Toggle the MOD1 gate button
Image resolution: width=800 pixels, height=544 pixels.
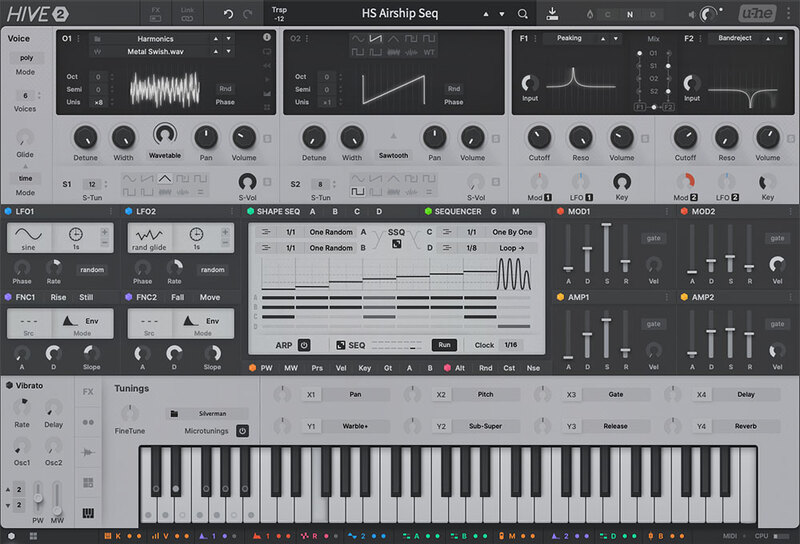[x=654, y=238]
